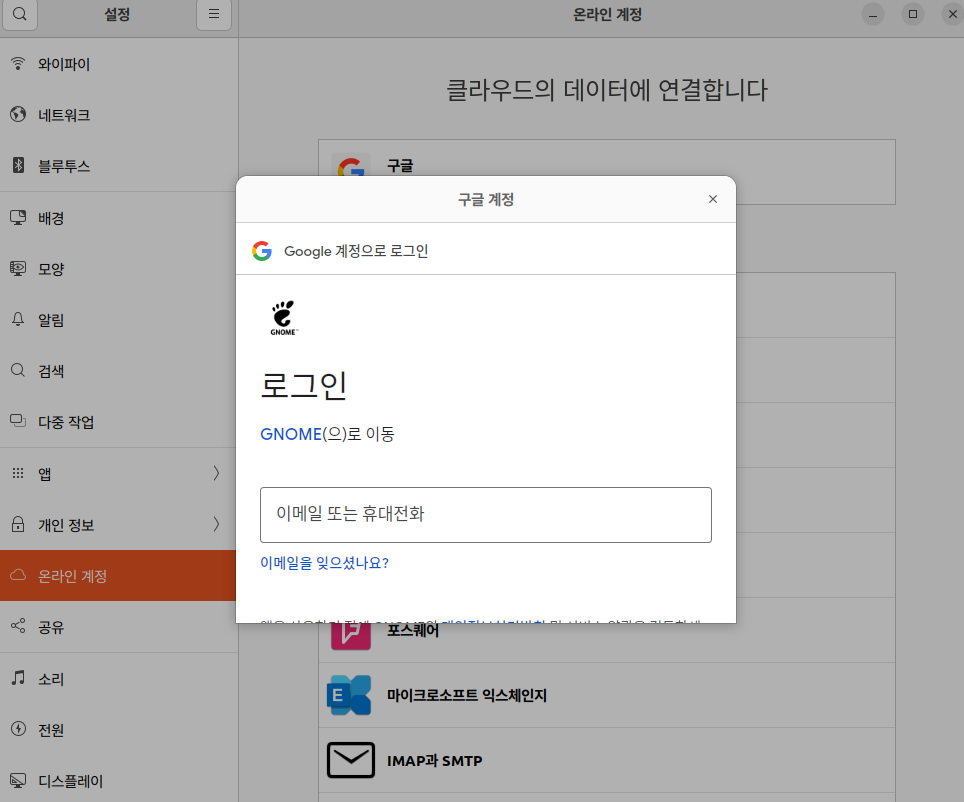Open 블루투스 settings panel

click(x=119, y=166)
